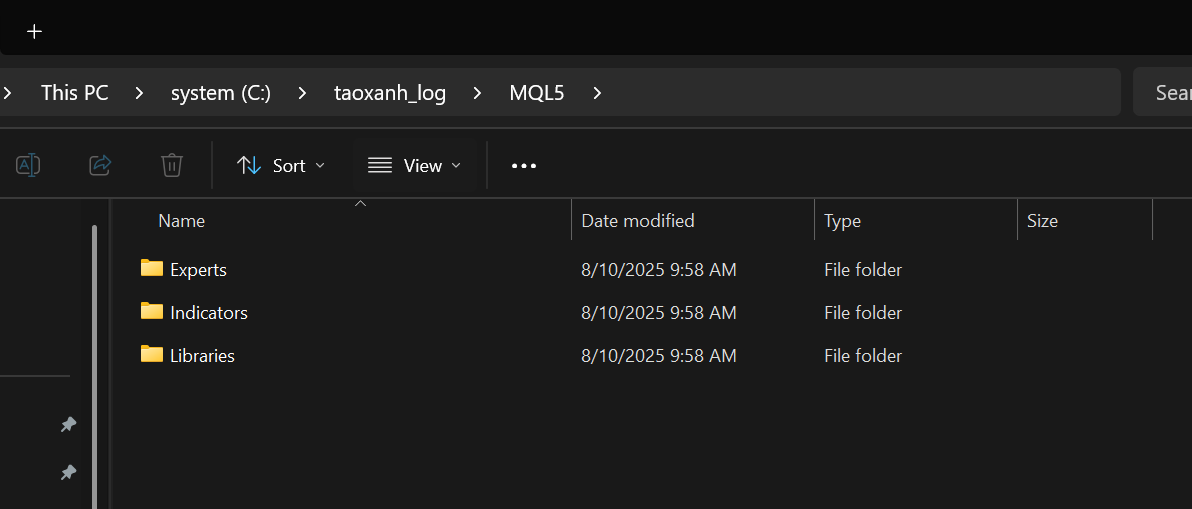This screenshot has width=1192, height=509.
Task: Click the Share icon in toolbar
Action: point(100,165)
